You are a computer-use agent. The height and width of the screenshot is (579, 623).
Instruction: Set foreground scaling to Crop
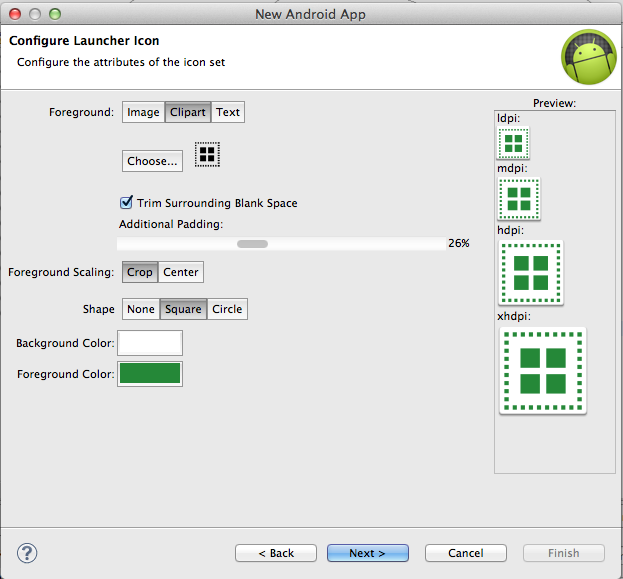pyautogui.click(x=140, y=272)
